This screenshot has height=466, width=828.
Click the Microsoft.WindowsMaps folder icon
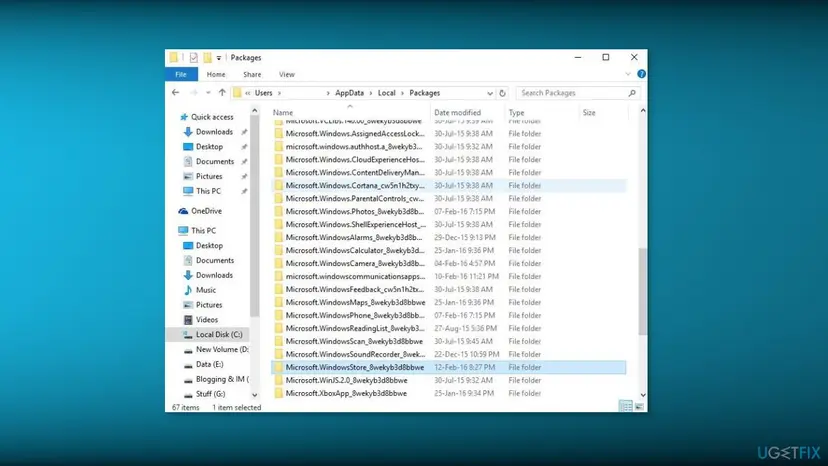(278, 302)
